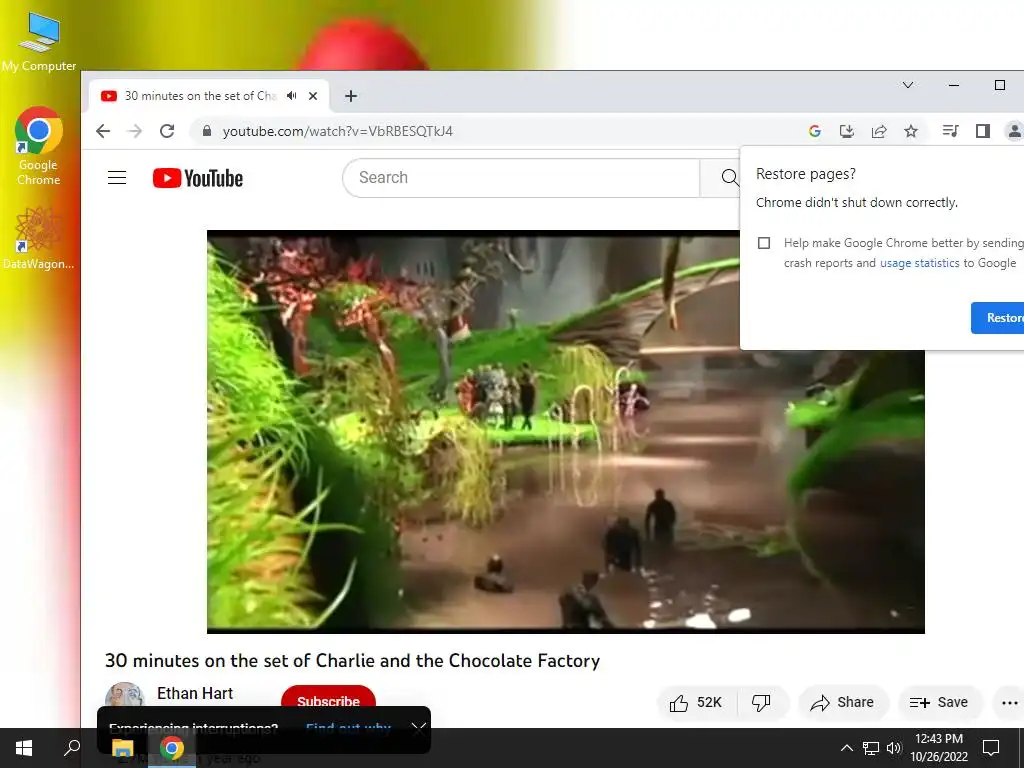Mute the tab using speaker icon

[x=292, y=96]
